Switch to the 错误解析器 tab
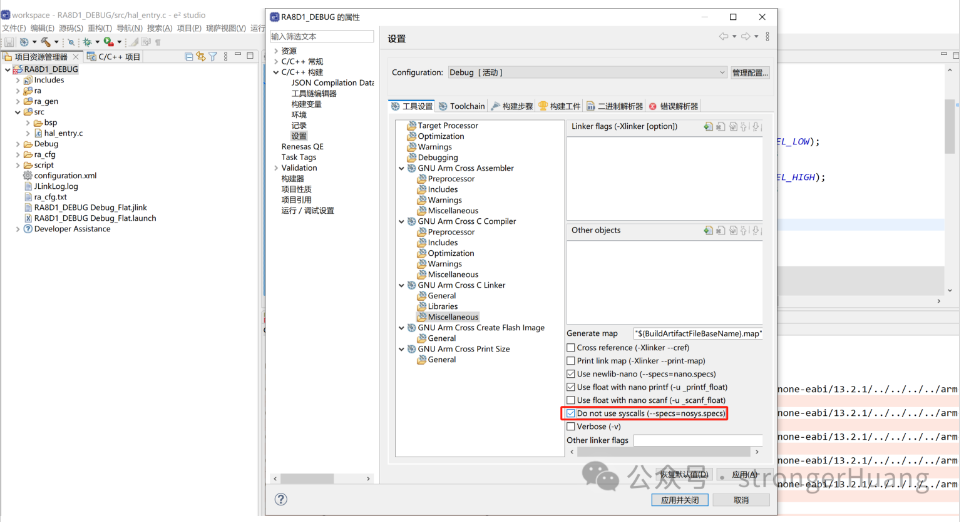 tap(673, 106)
